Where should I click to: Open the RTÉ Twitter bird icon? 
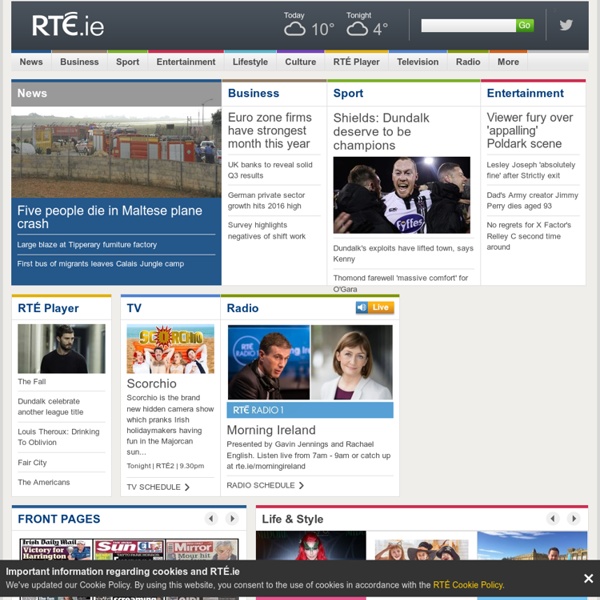566,25
